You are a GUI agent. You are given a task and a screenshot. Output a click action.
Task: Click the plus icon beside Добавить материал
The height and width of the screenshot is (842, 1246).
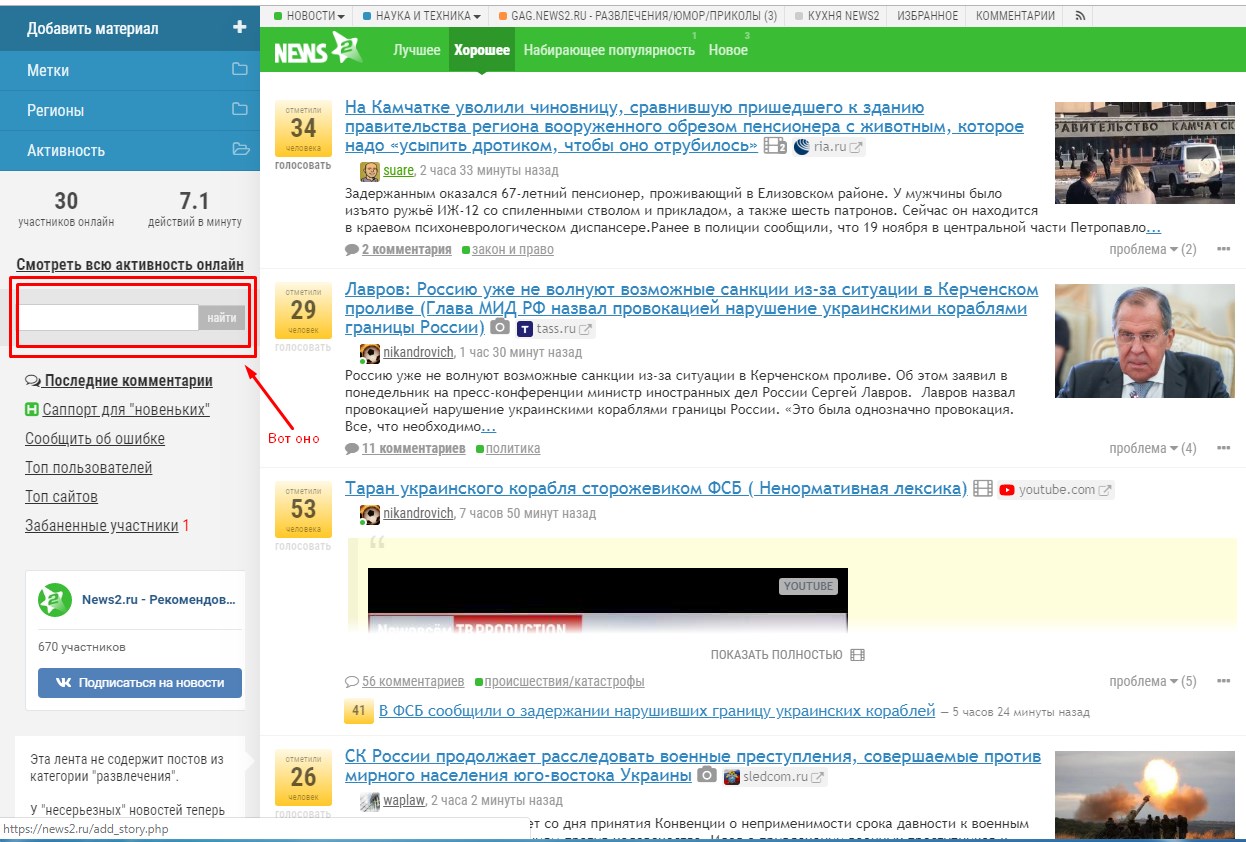(x=239, y=27)
